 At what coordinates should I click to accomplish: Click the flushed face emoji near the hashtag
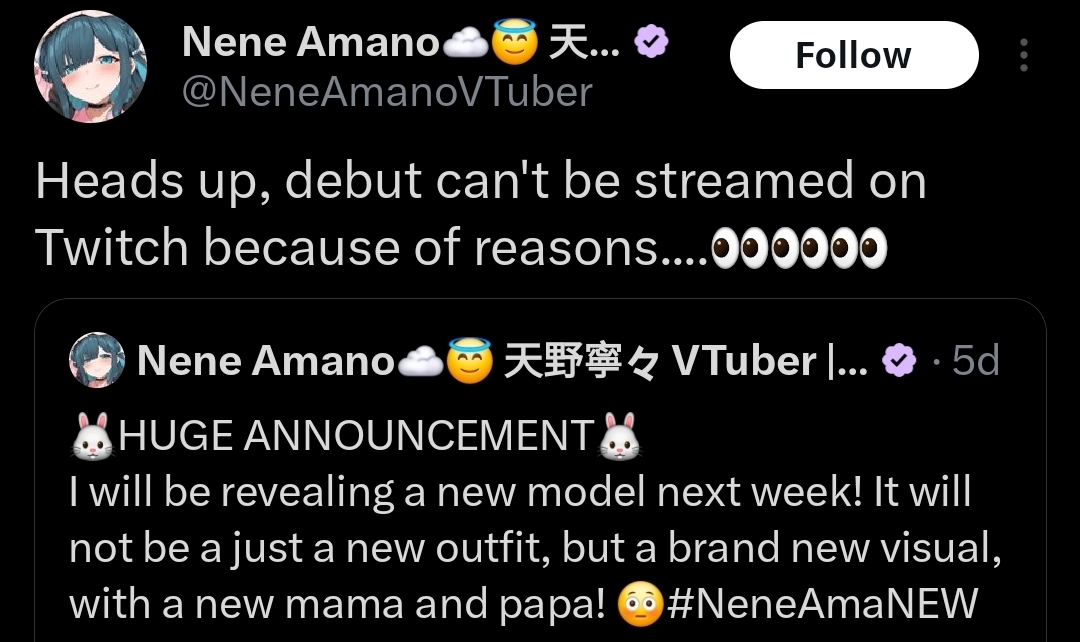640,604
